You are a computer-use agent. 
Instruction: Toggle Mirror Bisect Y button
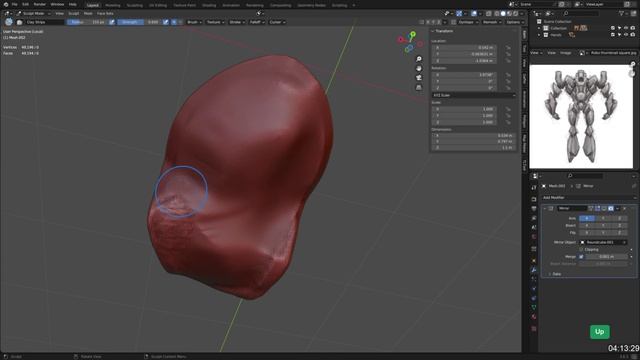pos(603,225)
